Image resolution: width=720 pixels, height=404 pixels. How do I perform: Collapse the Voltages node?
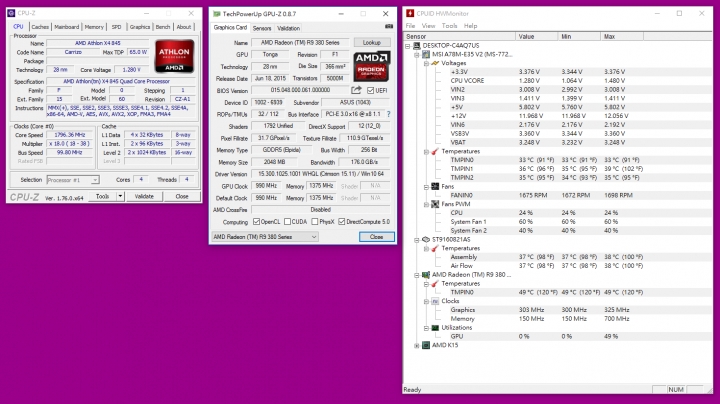426,63
